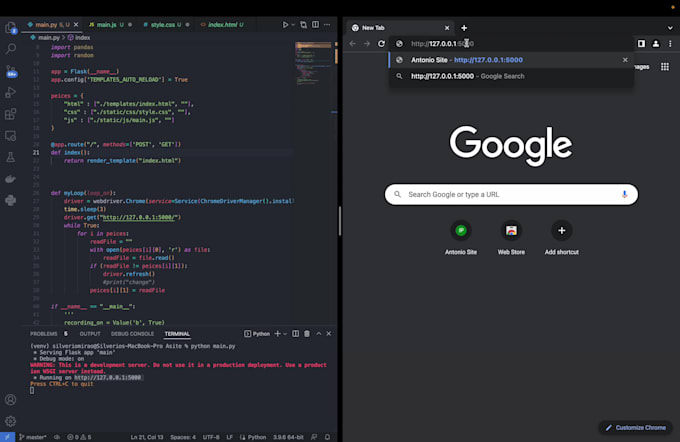Open the Accounts menu in VS Code
Image resolution: width=680 pixels, height=442 pixels.
click(x=10, y=399)
